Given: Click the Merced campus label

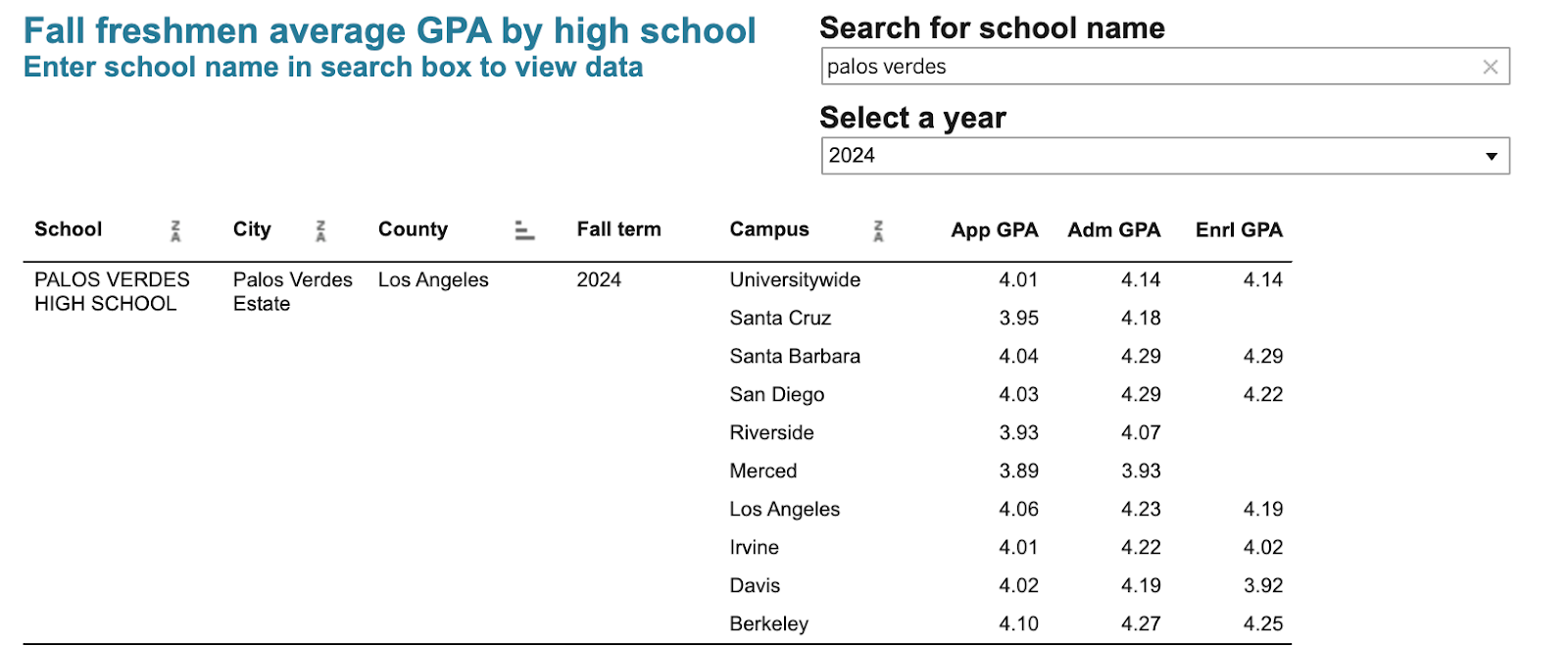Looking at the screenshot, I should coord(762,472).
